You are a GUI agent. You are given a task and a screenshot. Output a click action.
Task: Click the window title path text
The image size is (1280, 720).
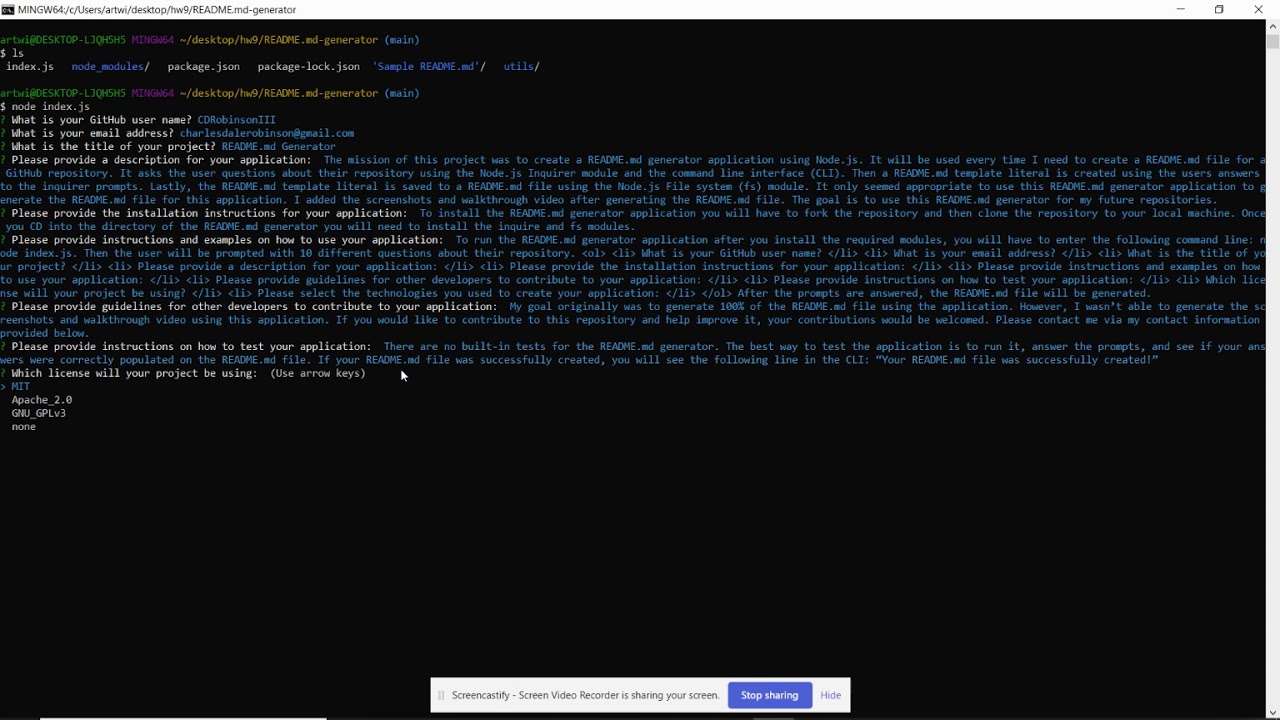click(x=157, y=9)
